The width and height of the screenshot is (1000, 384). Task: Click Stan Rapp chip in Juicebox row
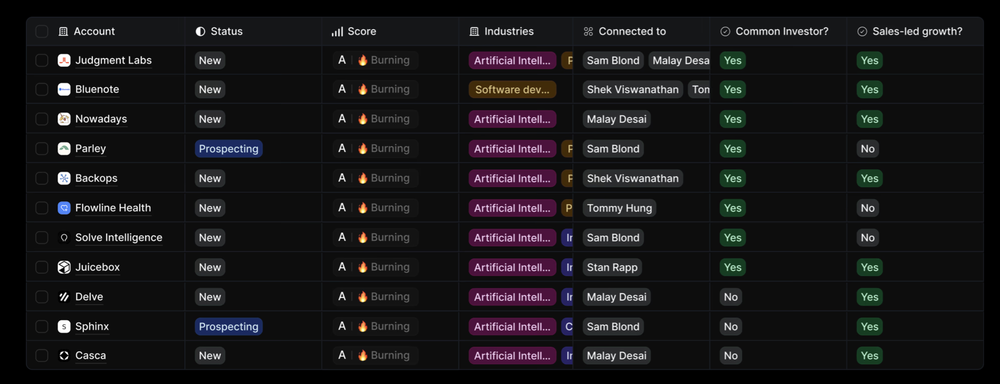point(612,267)
